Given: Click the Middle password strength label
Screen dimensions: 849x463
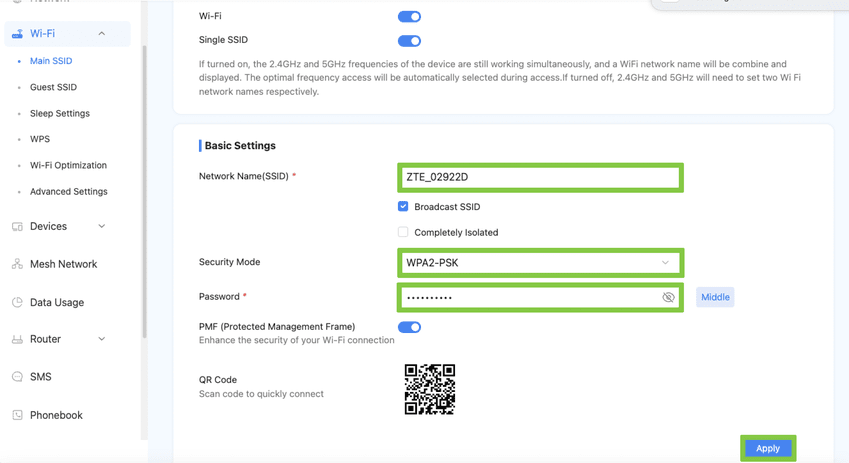Looking at the screenshot, I should pyautogui.click(x=715, y=297).
